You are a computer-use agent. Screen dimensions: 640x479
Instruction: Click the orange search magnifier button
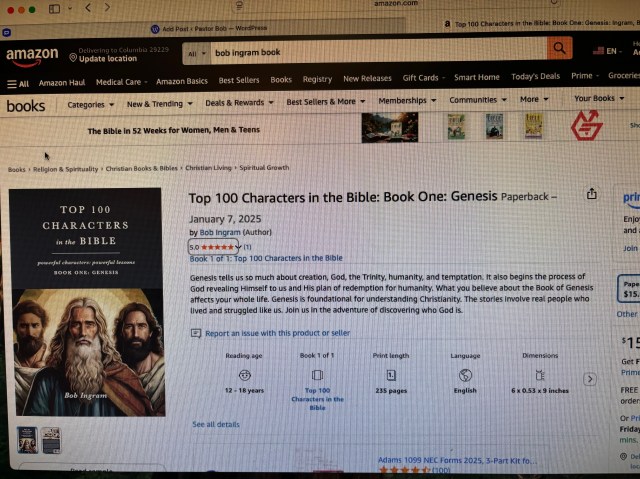pyautogui.click(x=559, y=49)
